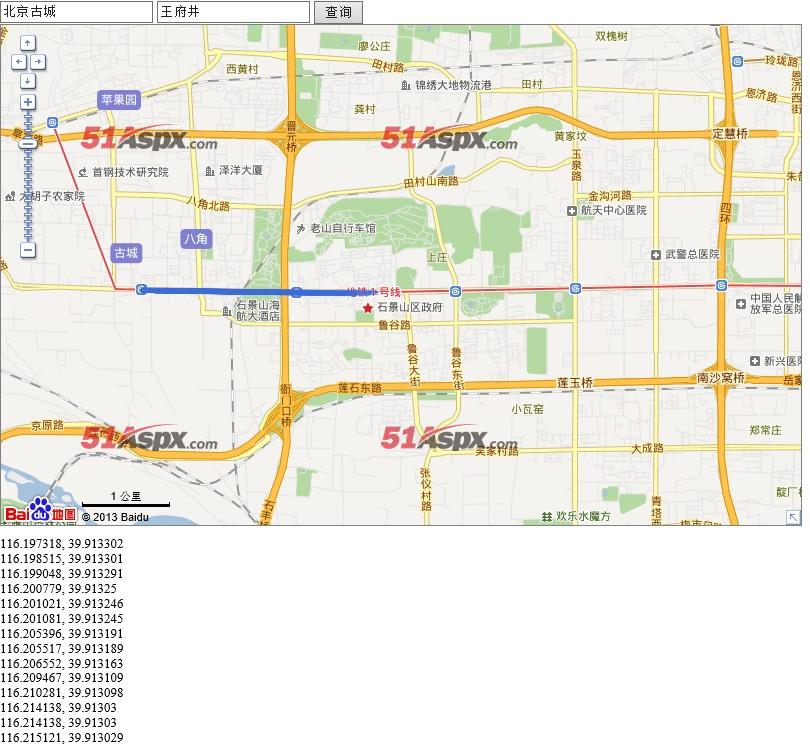Click the subway icon right of 地铁1号线 label
810x744 pixels.
455,291
